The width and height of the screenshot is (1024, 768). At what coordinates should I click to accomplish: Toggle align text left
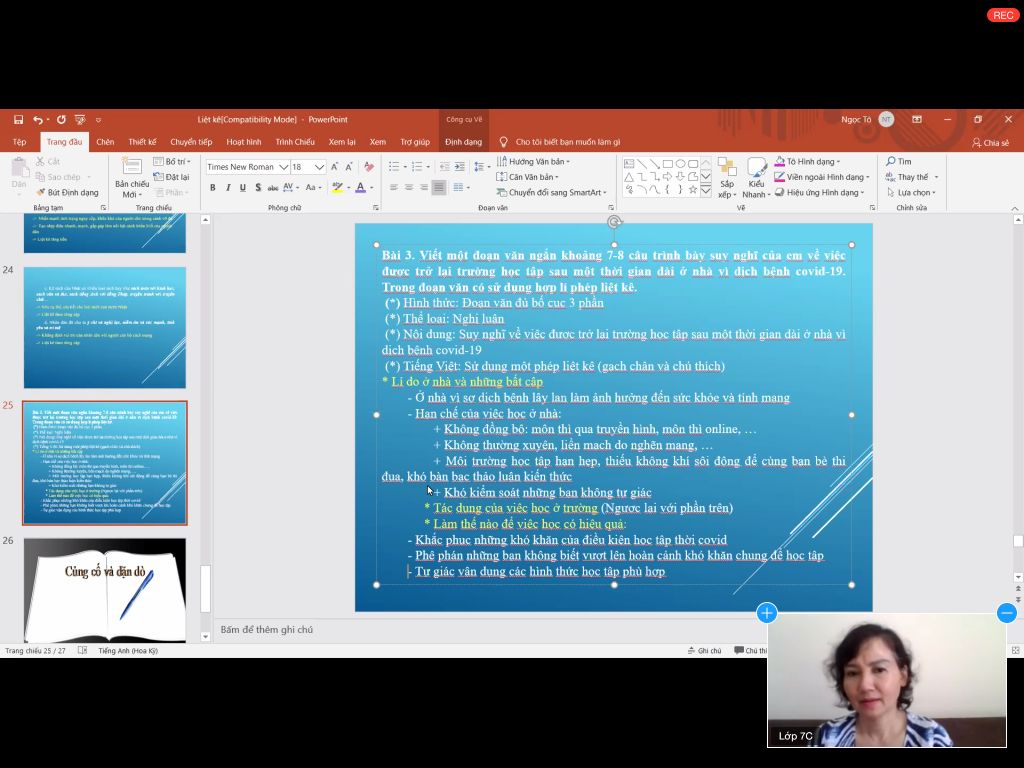(394, 188)
